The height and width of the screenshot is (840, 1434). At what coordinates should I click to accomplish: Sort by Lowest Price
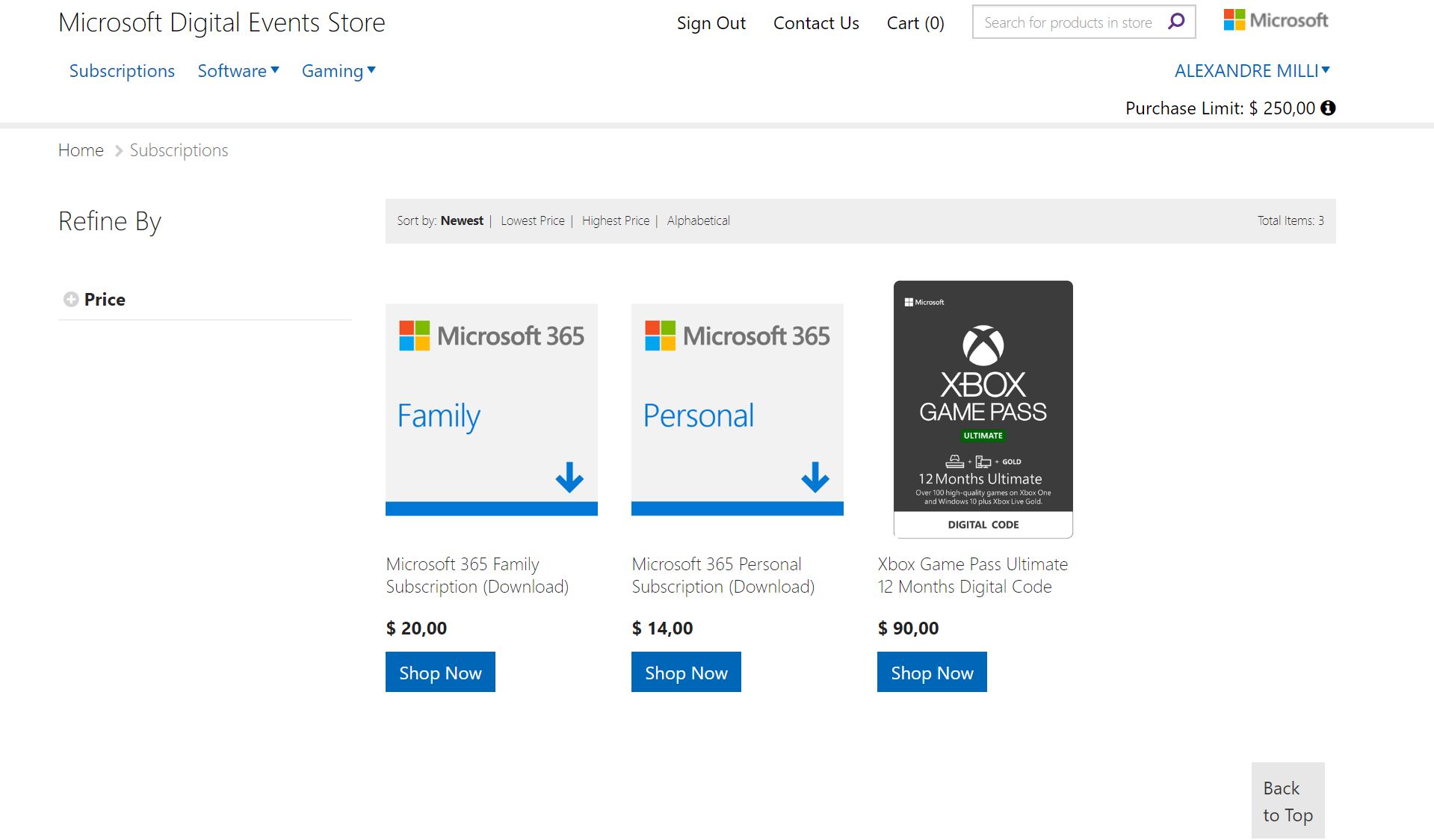[x=533, y=220]
